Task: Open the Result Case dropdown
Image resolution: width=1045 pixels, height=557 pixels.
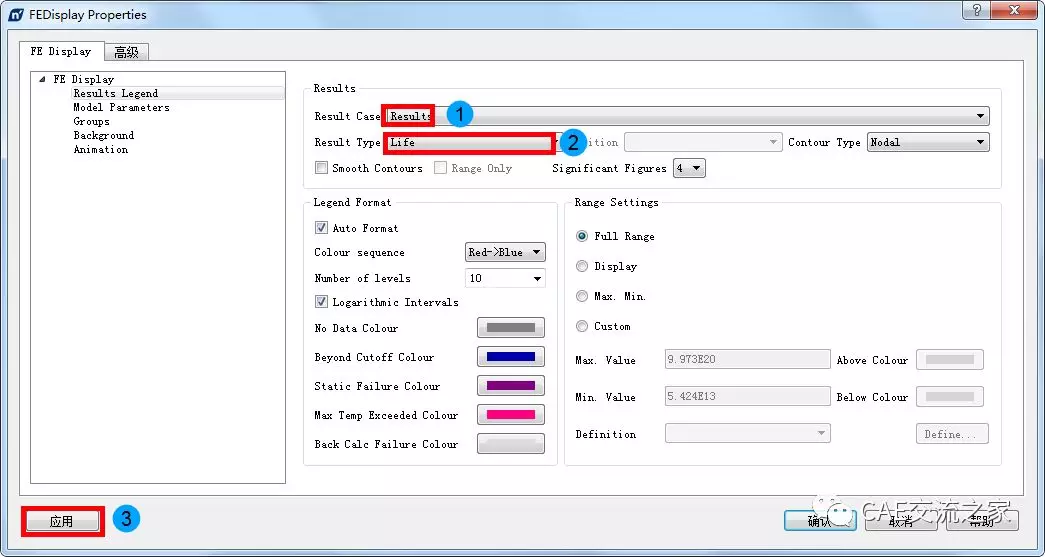Action: click(688, 116)
